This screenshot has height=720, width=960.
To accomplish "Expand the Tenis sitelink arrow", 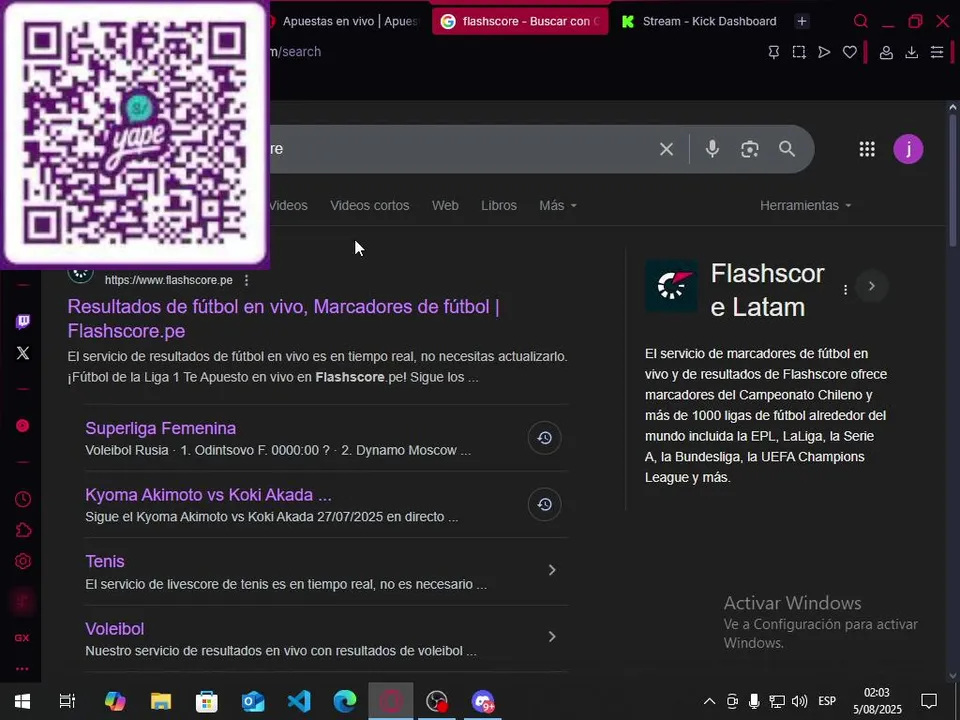I will (552, 570).
